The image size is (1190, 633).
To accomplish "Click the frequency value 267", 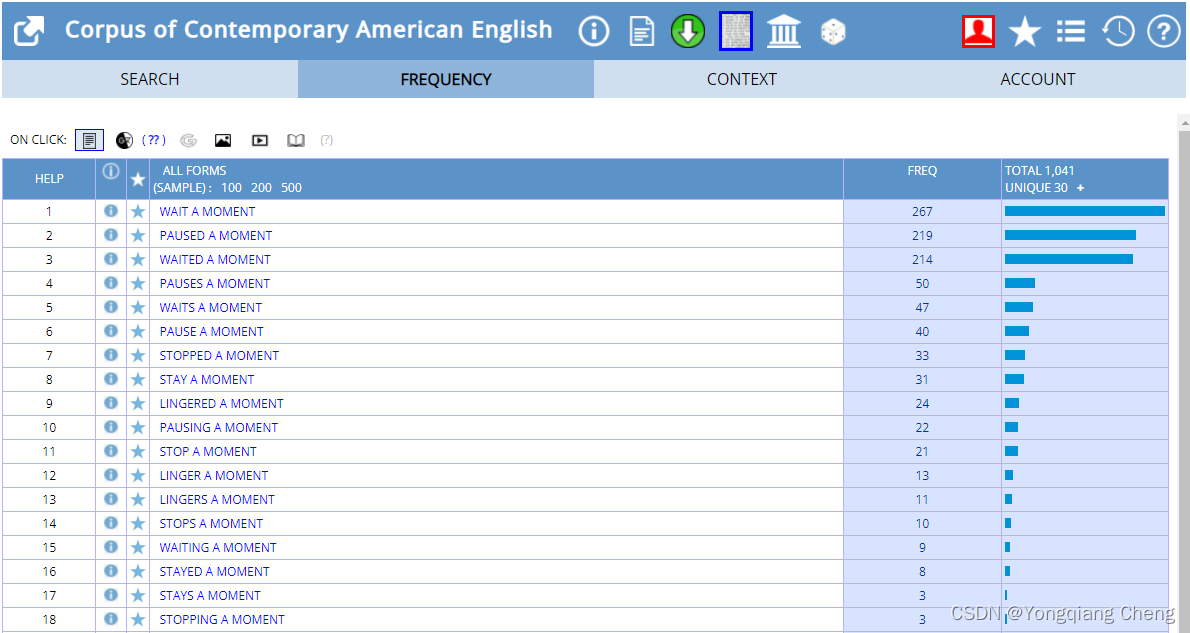I will point(922,211).
